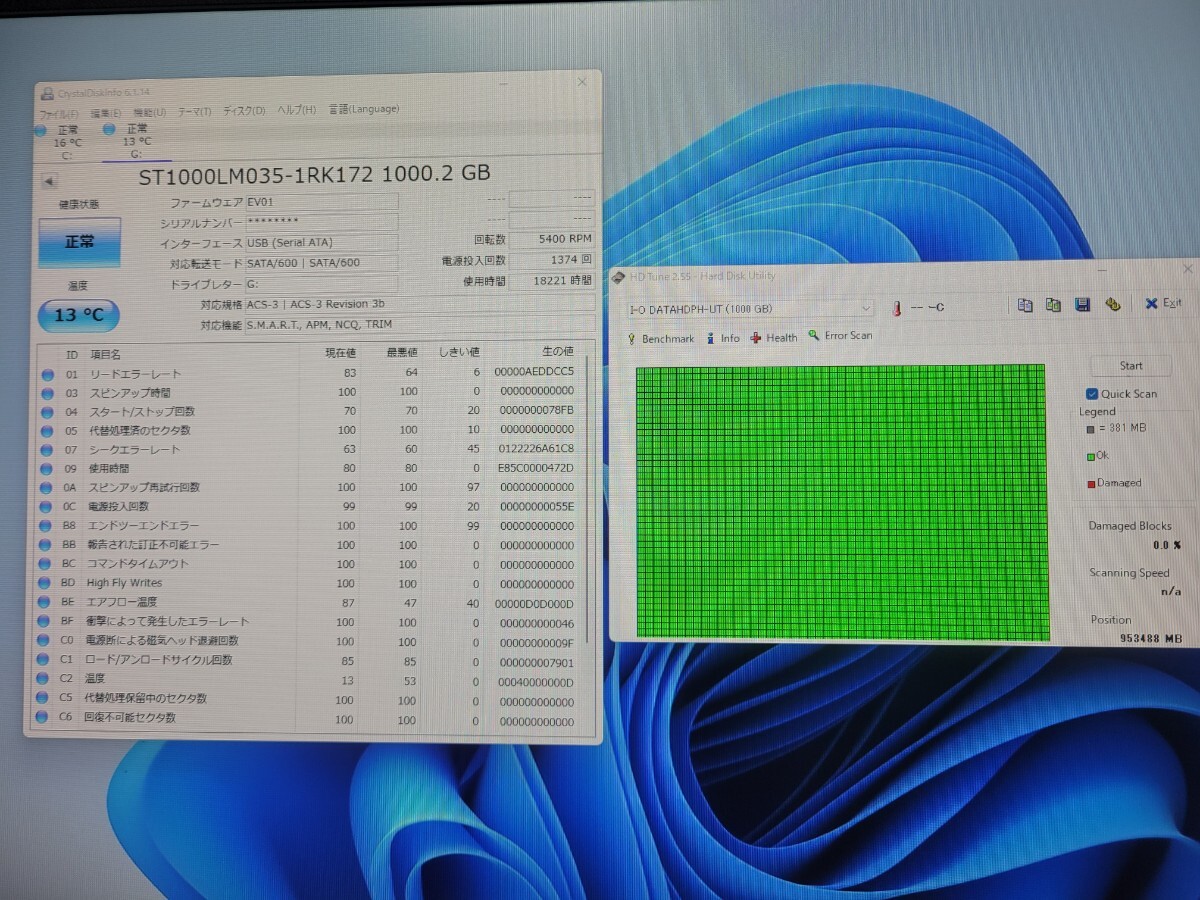
Task: Click the シリアルナンバー masked field
Action: tap(322, 223)
